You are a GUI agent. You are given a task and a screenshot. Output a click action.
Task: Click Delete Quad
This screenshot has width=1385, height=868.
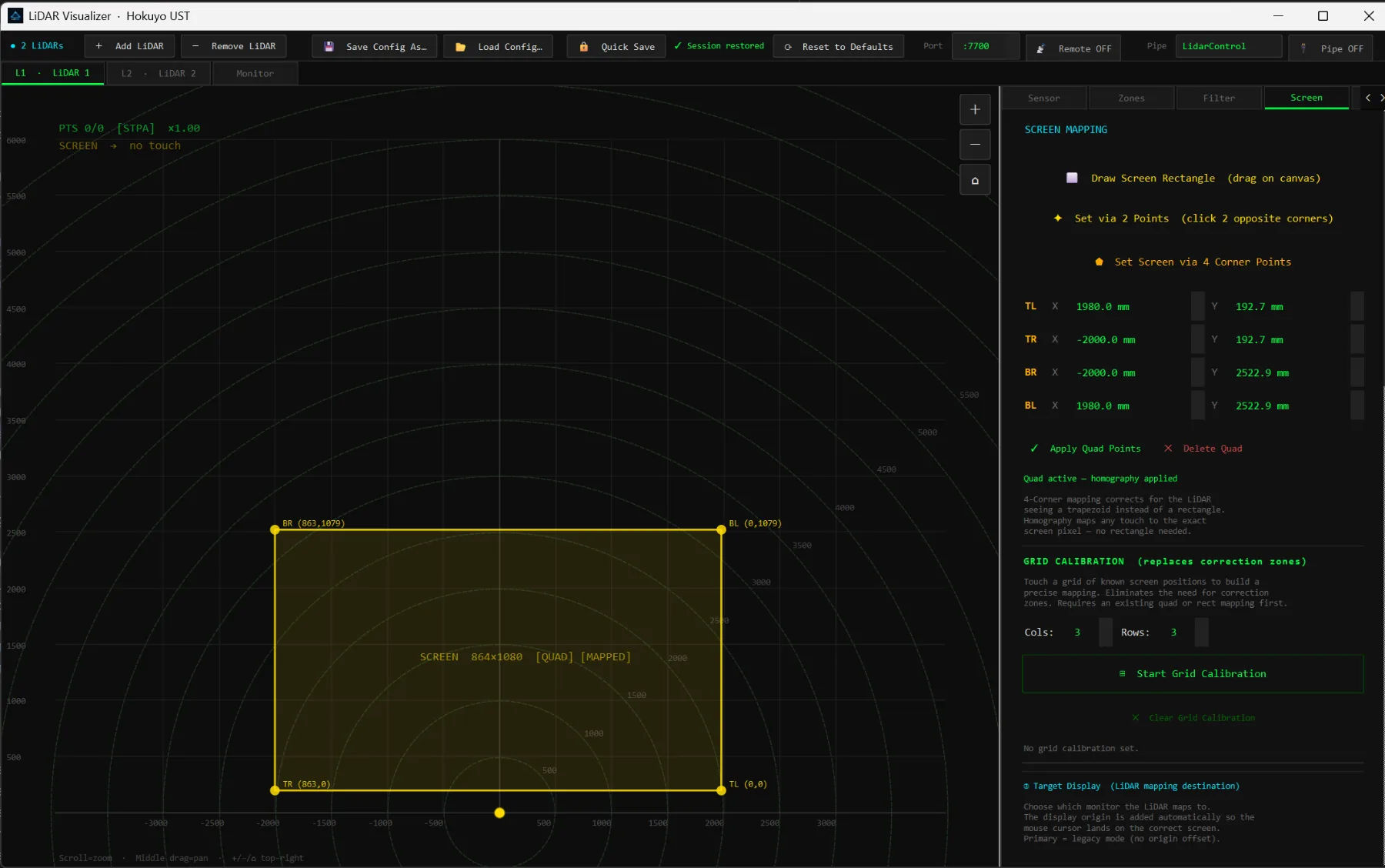tap(1203, 449)
